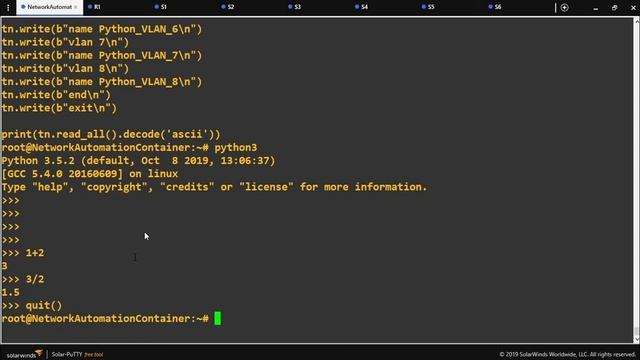Click the 'python3' command at the shell prompt

coord(236,148)
